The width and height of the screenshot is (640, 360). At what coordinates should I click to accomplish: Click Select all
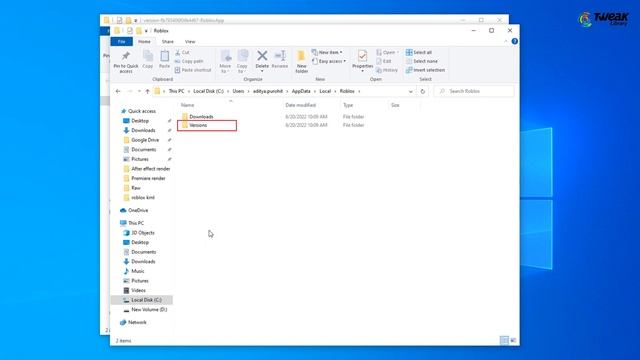tap(419, 53)
